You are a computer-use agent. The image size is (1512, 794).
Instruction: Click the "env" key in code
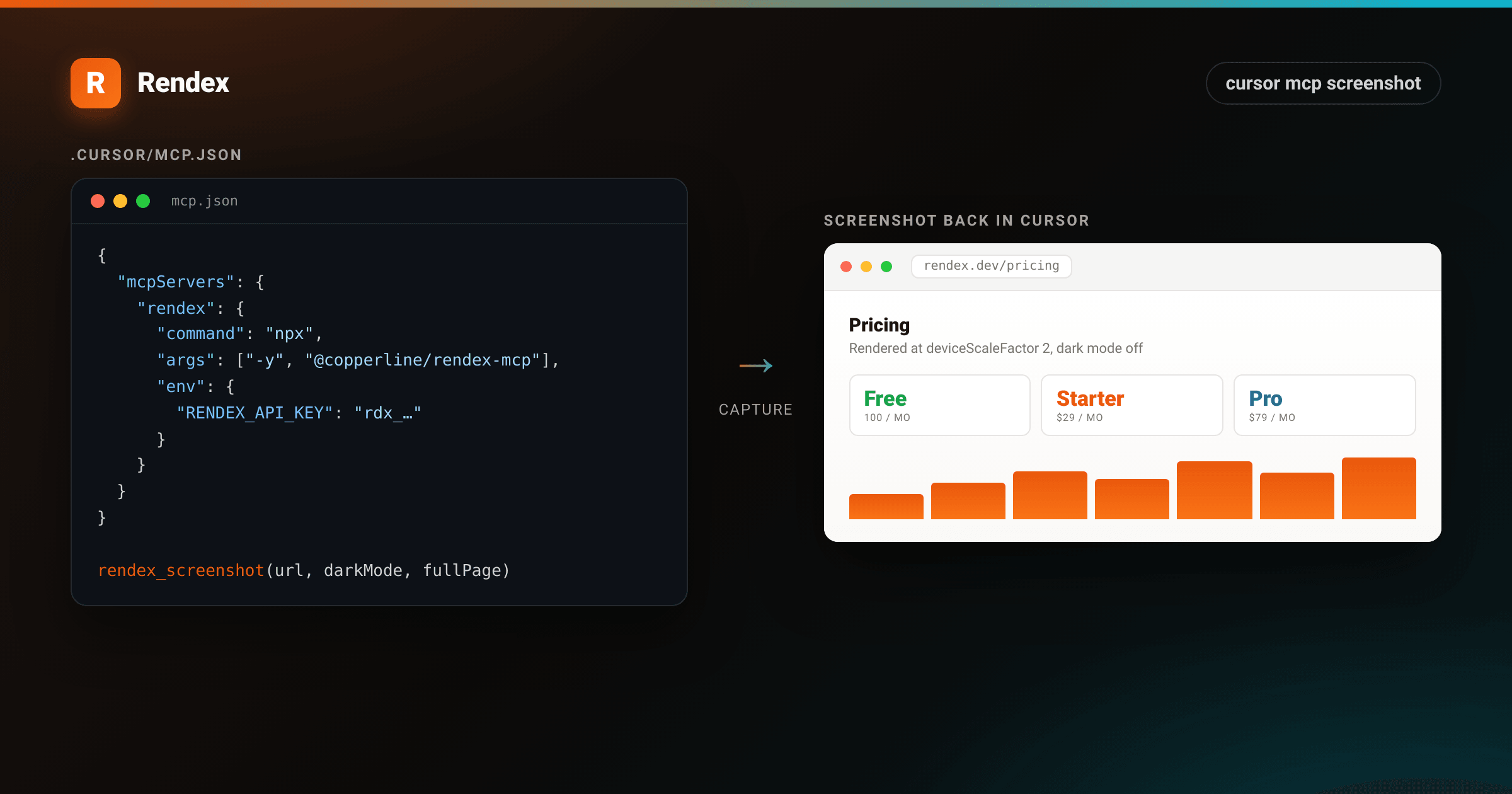tap(181, 386)
